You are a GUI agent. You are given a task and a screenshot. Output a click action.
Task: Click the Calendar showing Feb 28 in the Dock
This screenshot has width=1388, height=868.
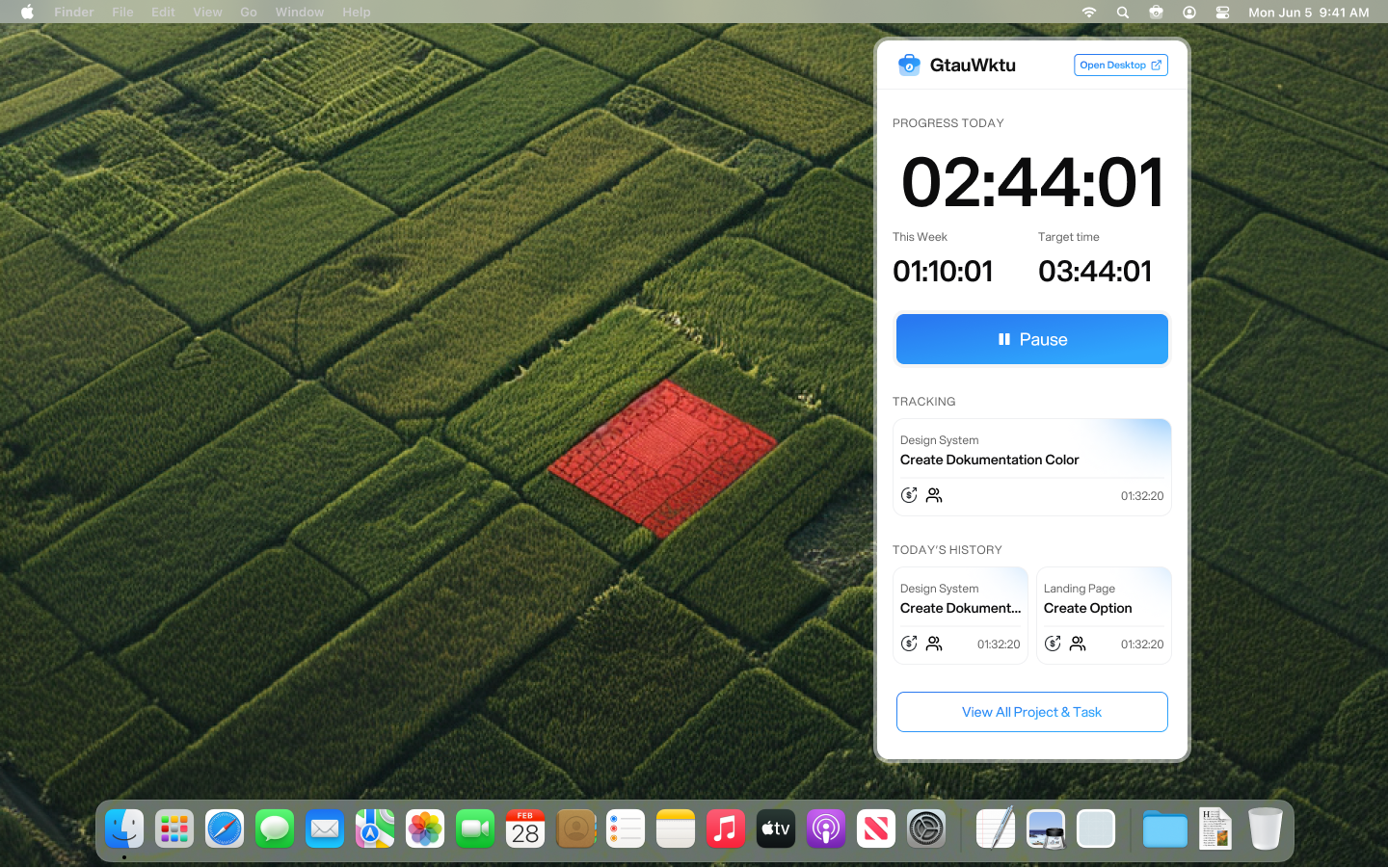525,829
